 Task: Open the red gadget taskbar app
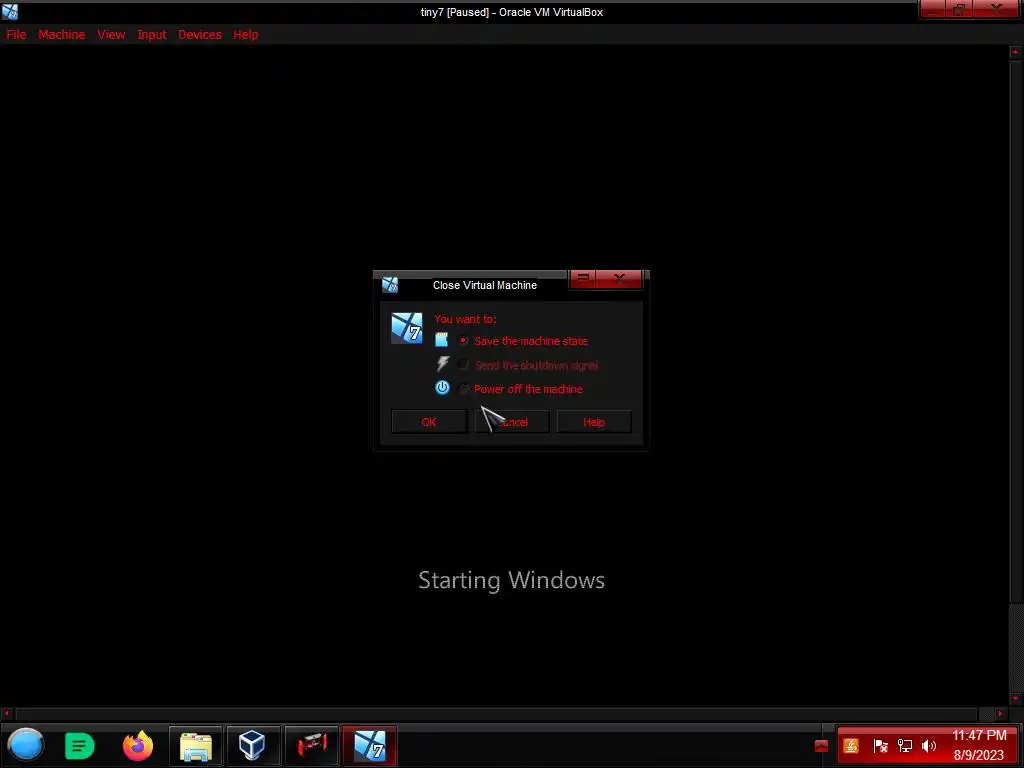(x=312, y=746)
